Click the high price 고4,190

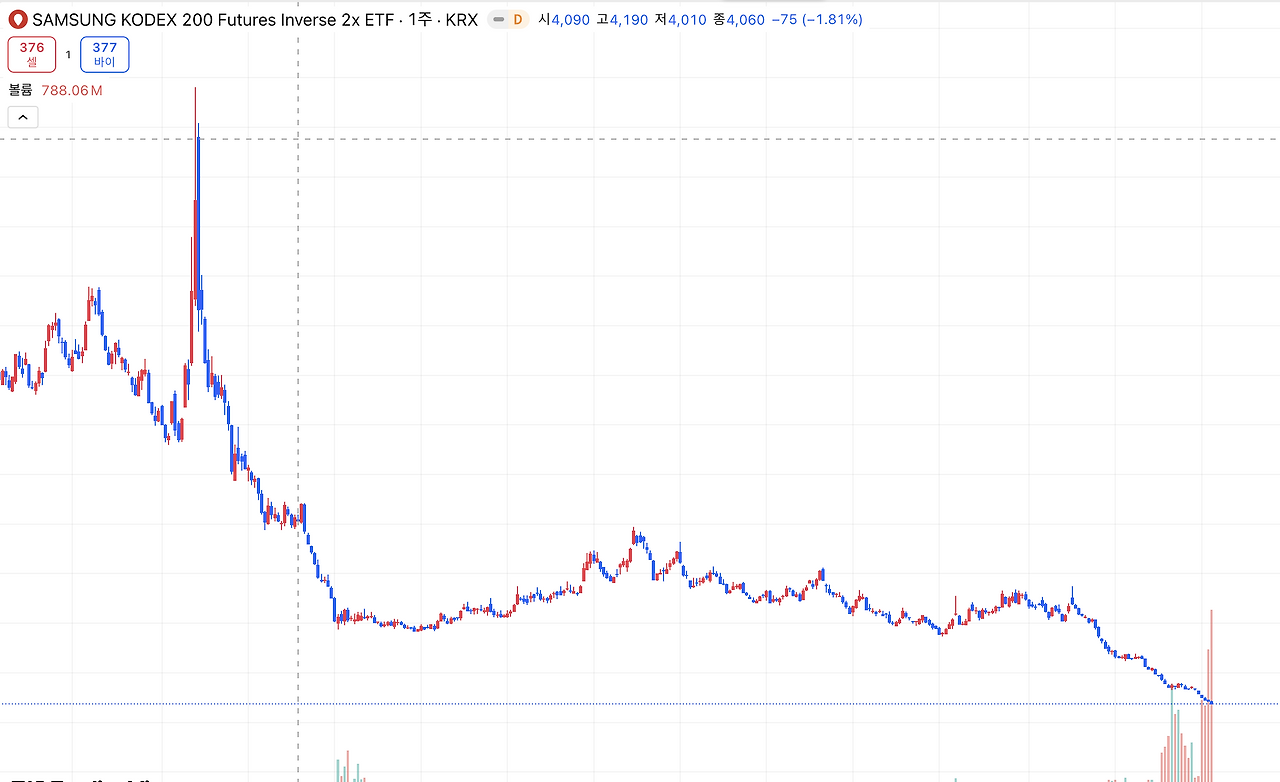point(623,19)
